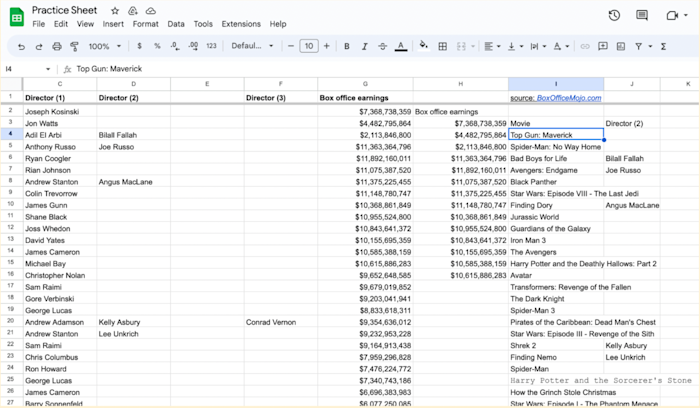Click the Insert chart icon
700x408 pixels.
[621, 46]
